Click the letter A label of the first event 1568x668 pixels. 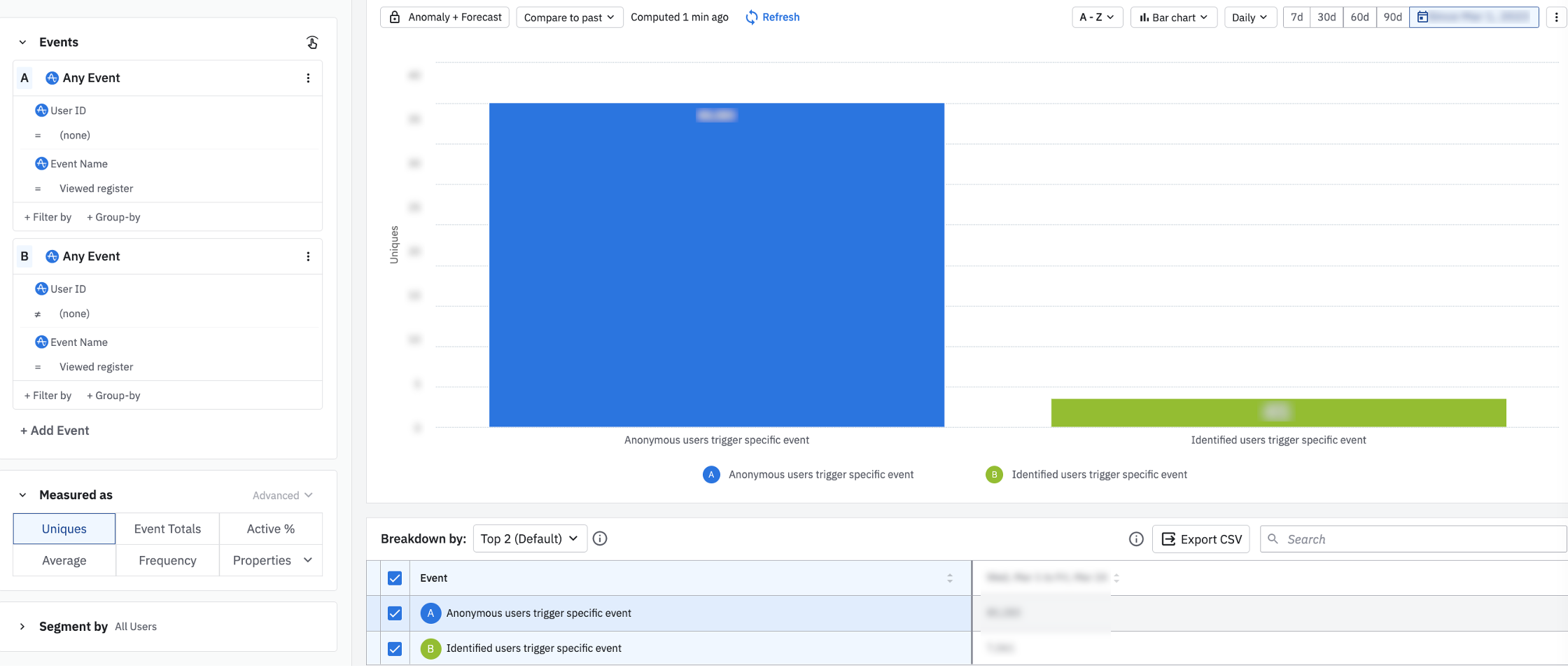click(24, 78)
